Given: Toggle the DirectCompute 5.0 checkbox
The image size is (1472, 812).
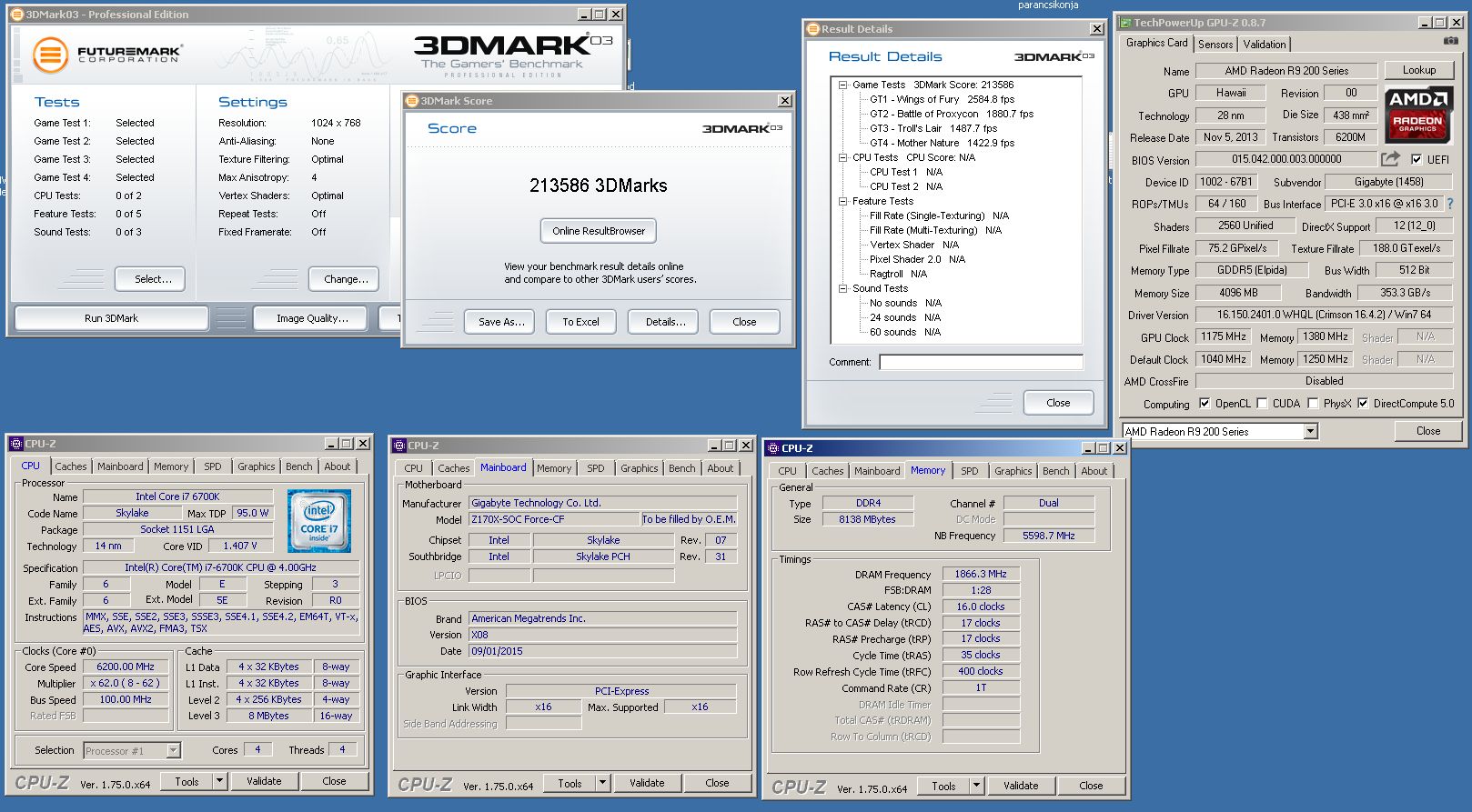Looking at the screenshot, I should coord(1363,403).
